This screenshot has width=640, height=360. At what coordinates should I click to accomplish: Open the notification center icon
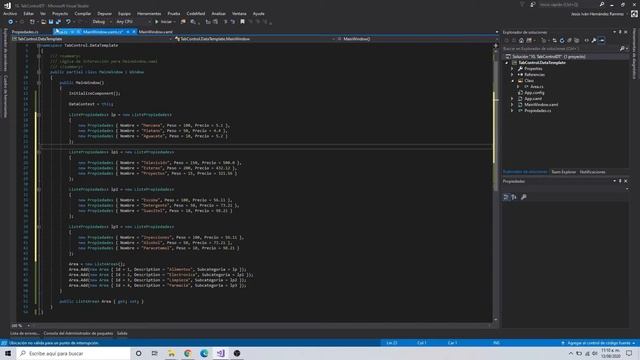pos(629,353)
